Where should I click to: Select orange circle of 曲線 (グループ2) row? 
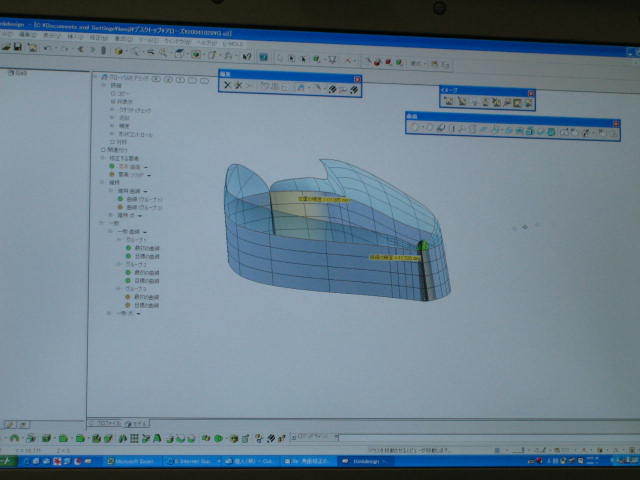(120, 207)
